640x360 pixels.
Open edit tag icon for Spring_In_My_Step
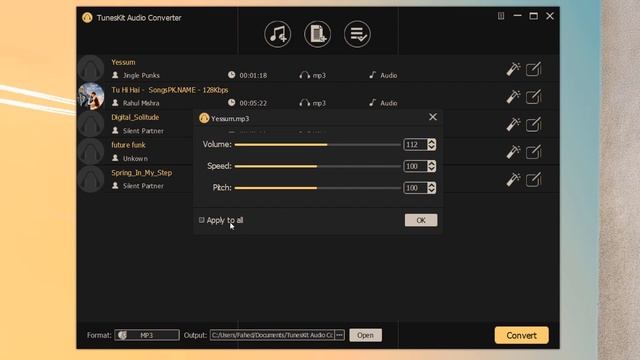(533, 180)
